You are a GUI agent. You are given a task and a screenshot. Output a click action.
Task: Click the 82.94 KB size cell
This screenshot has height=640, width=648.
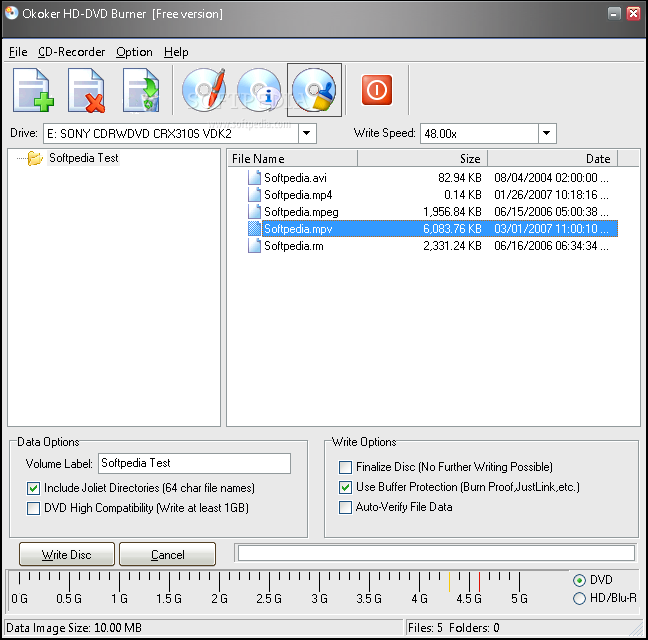coord(460,178)
